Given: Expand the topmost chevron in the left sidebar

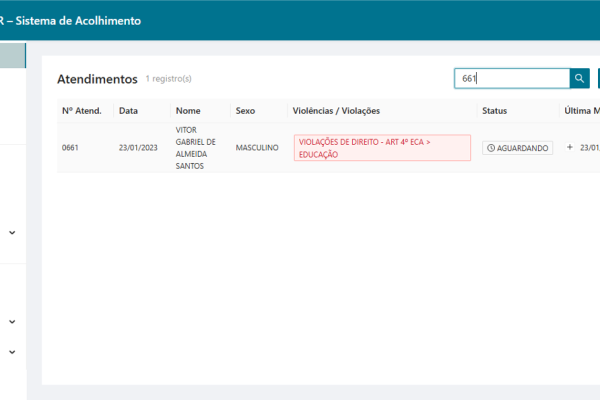Looking at the screenshot, I should tap(12, 233).
